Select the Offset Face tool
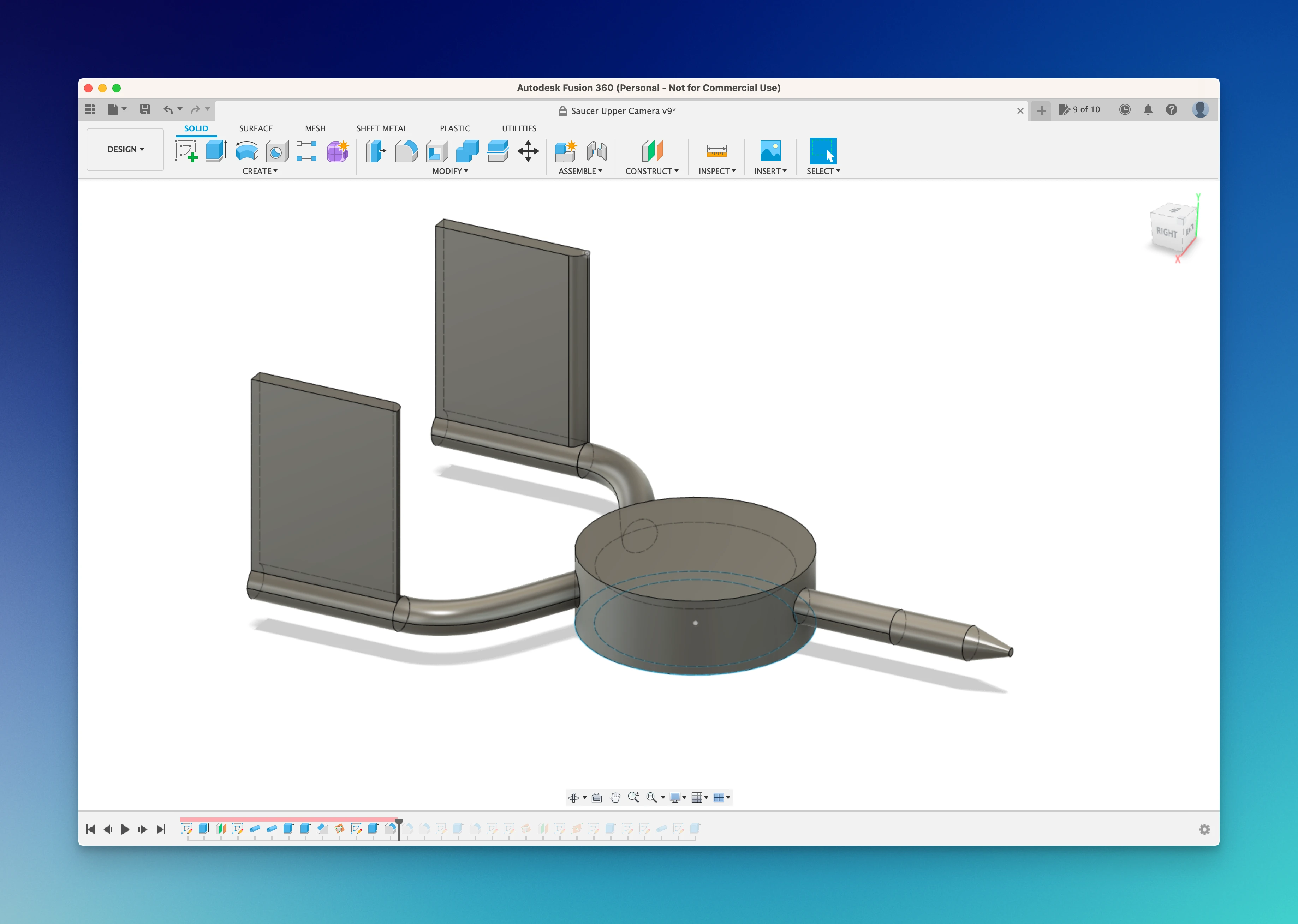Image resolution: width=1298 pixels, height=924 pixels. pyautogui.click(x=498, y=151)
